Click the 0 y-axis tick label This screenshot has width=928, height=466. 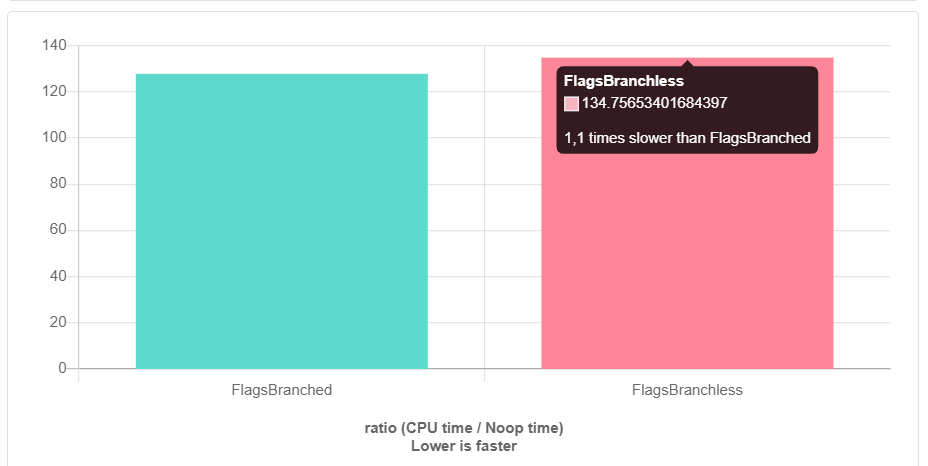(62, 369)
